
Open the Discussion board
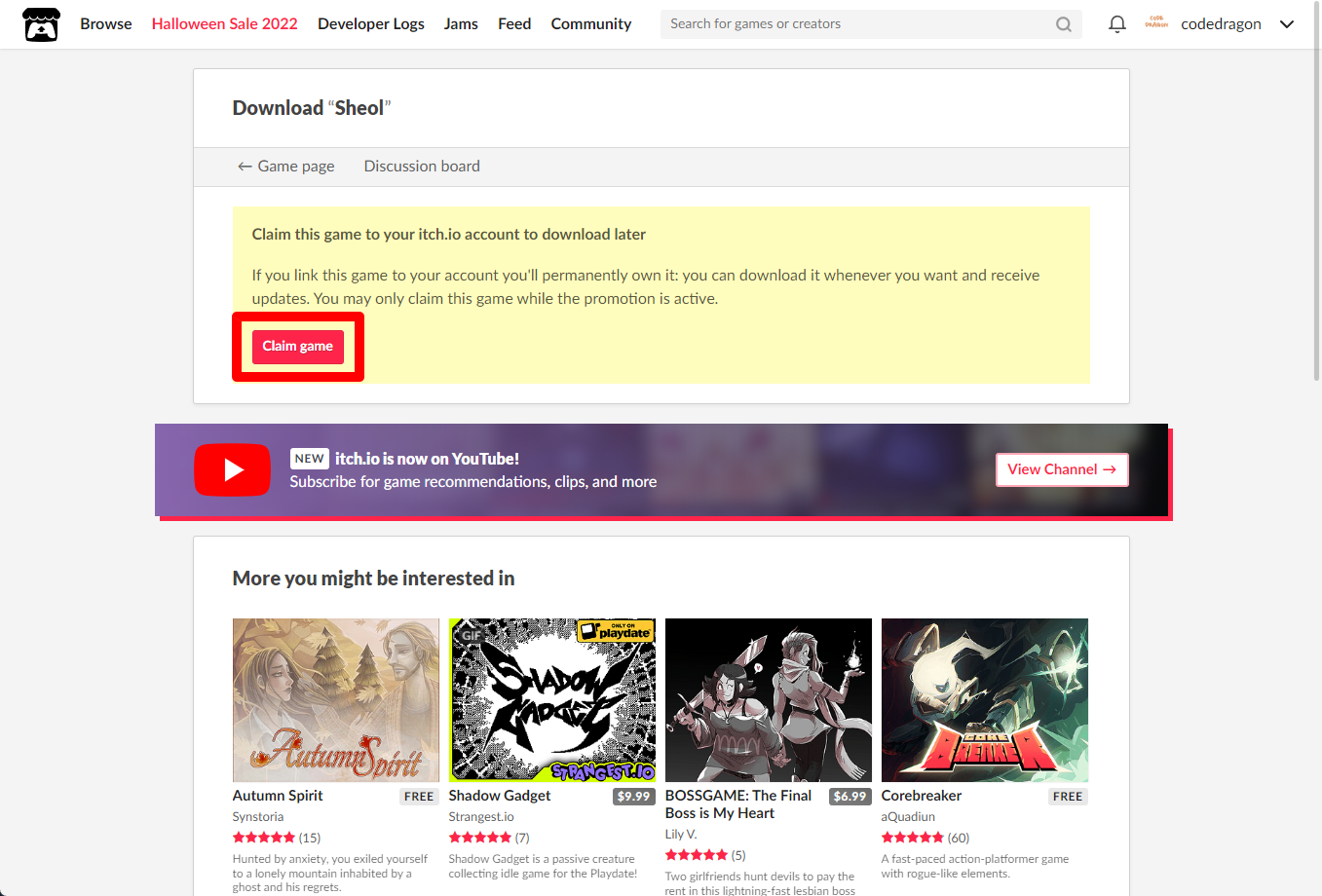[x=422, y=167]
